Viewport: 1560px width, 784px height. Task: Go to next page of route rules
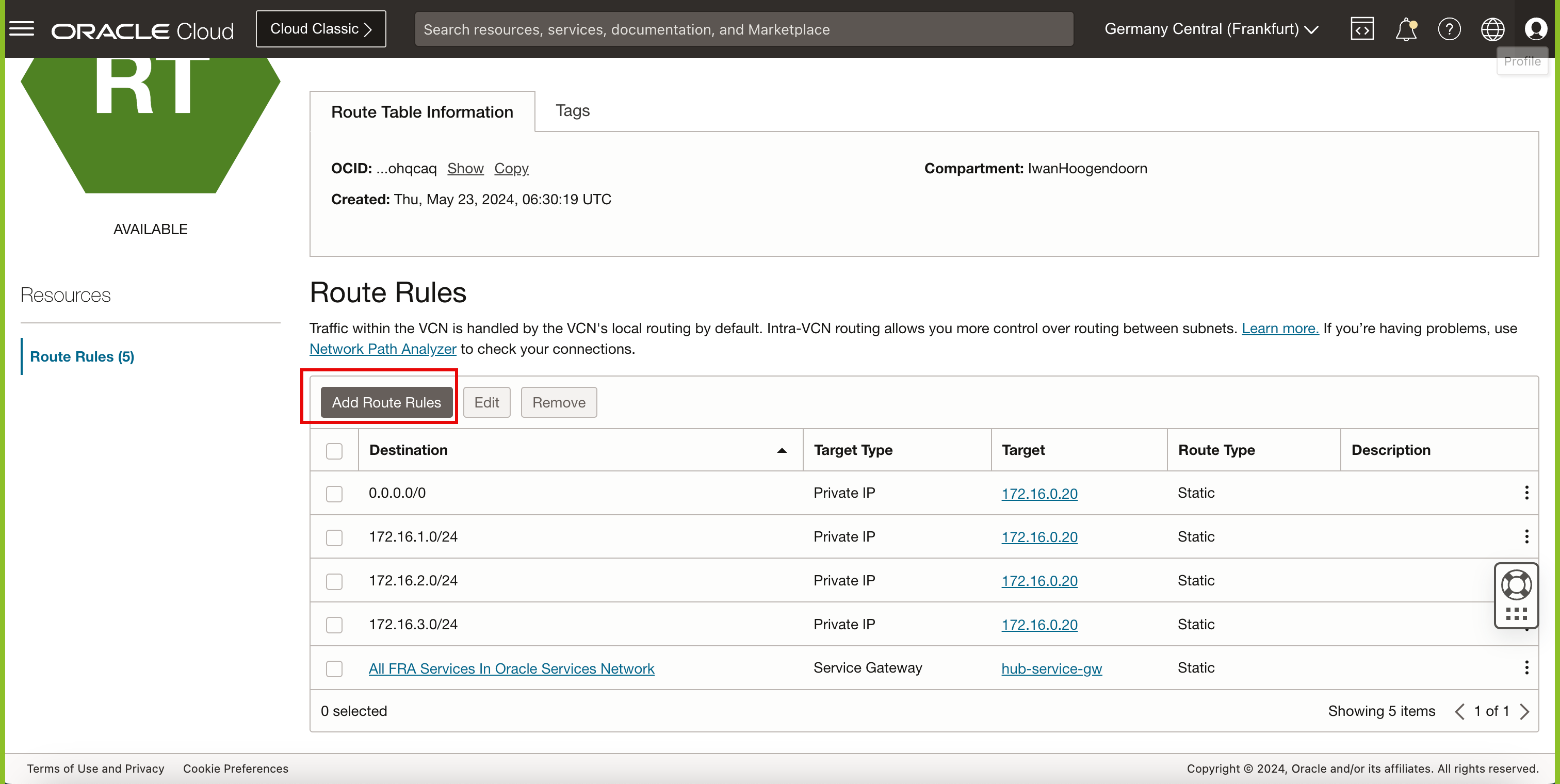pyautogui.click(x=1524, y=711)
